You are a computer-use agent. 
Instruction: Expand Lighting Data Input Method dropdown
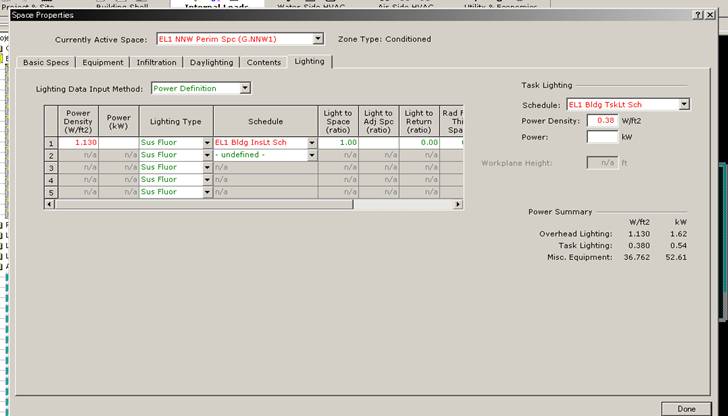click(x=244, y=88)
